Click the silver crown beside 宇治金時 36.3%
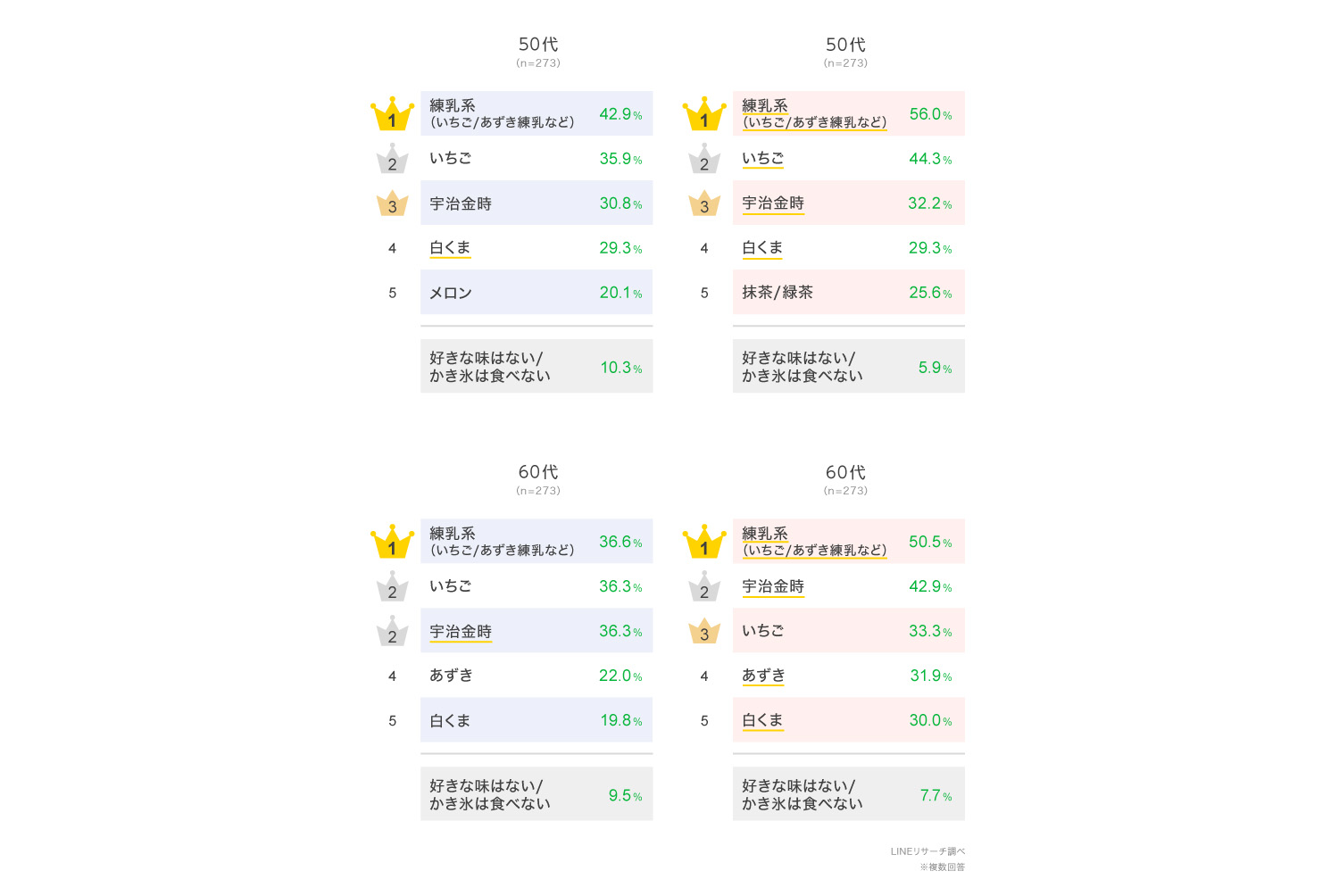Image resolution: width=1339 pixels, height=896 pixels. point(392,631)
